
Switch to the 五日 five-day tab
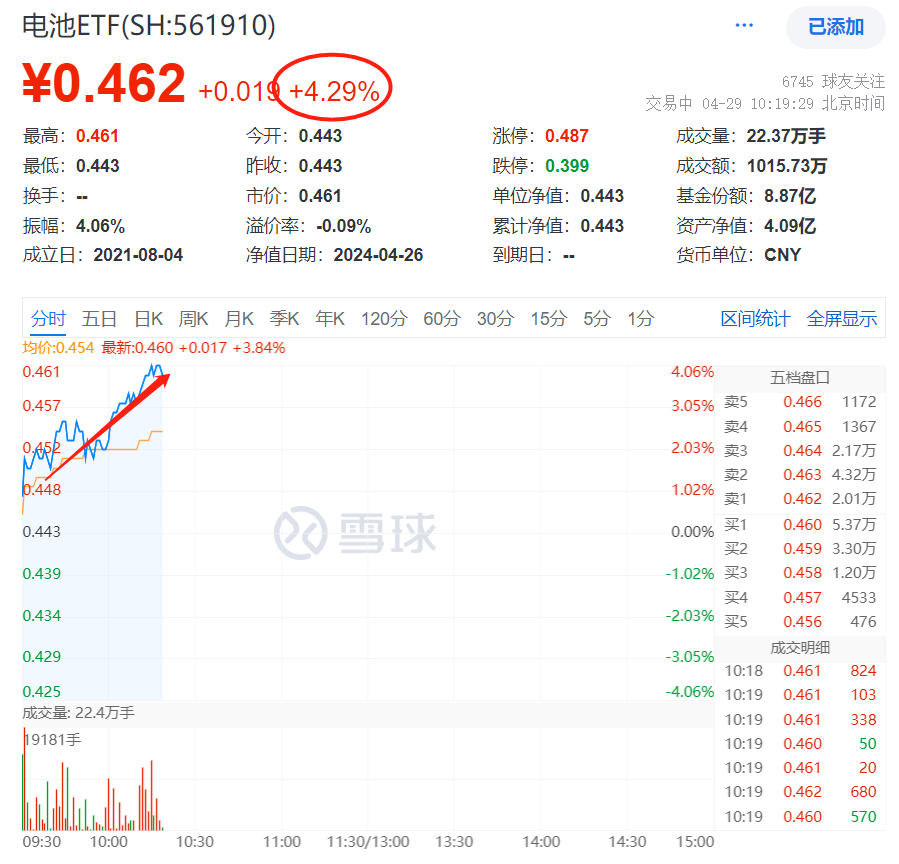click(97, 318)
